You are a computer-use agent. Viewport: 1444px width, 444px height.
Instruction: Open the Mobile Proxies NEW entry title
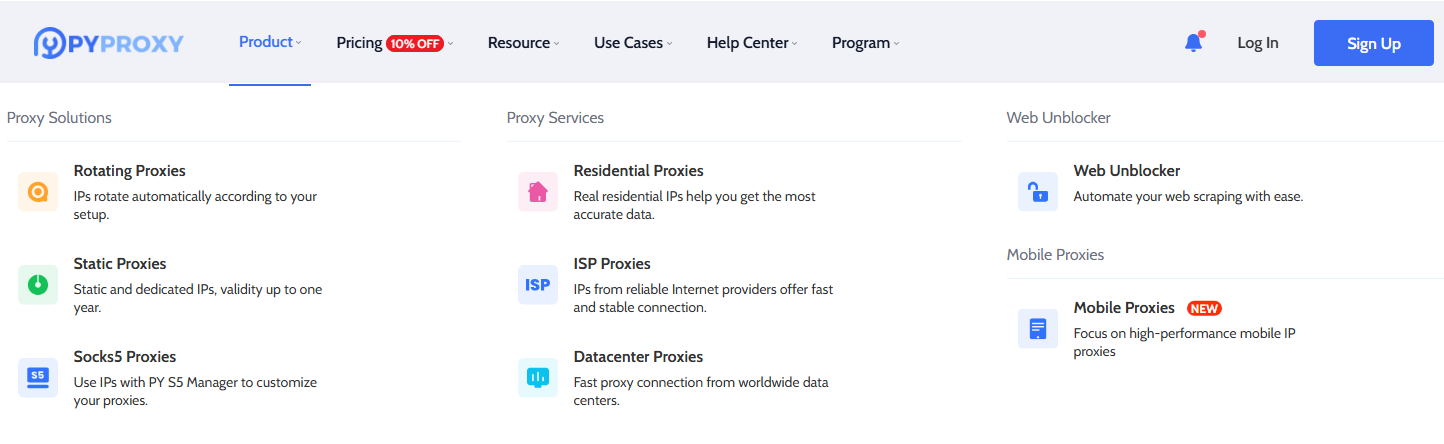click(x=1124, y=308)
